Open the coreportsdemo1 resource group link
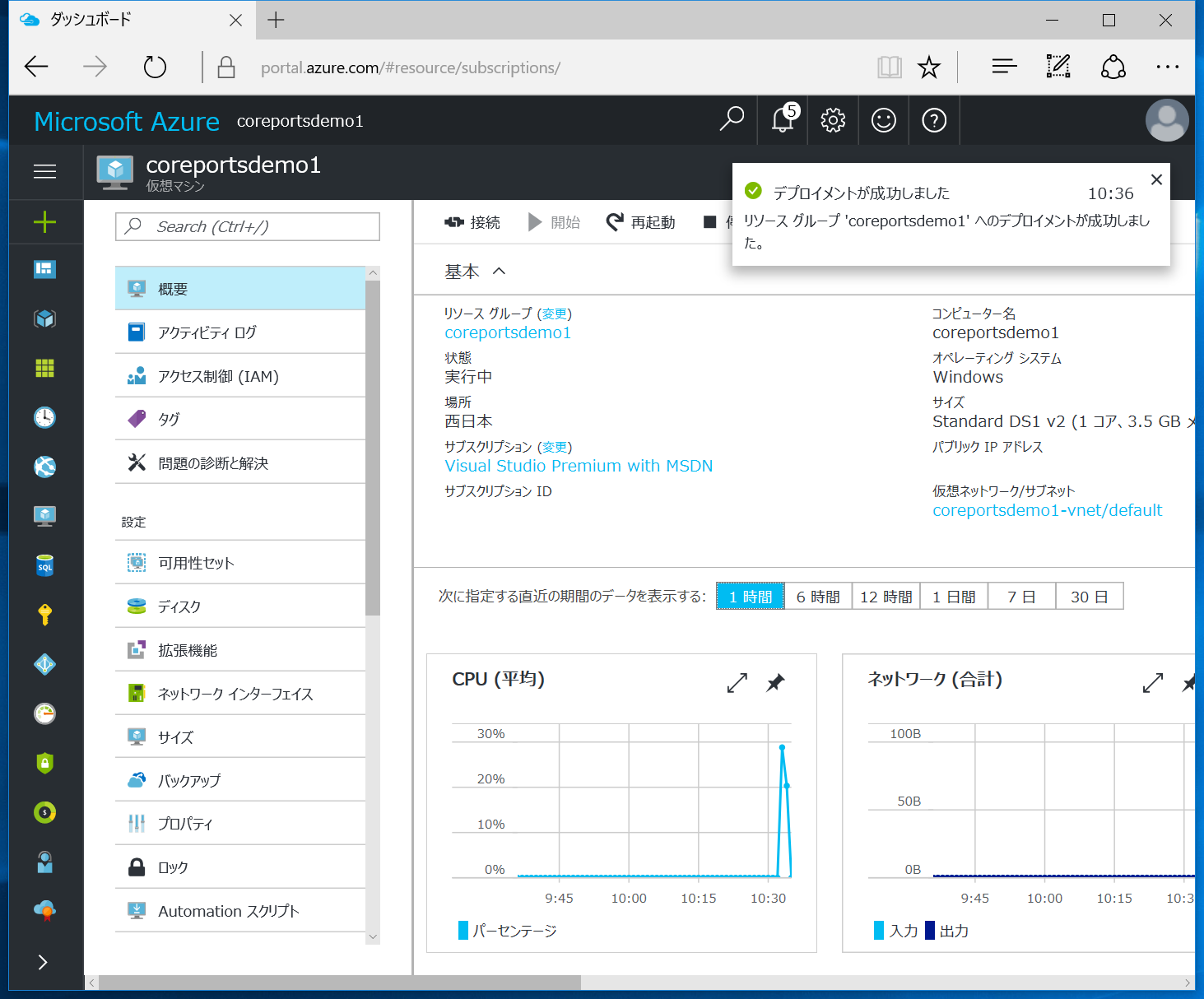Screen dimensions: 1204x999 click(x=508, y=332)
